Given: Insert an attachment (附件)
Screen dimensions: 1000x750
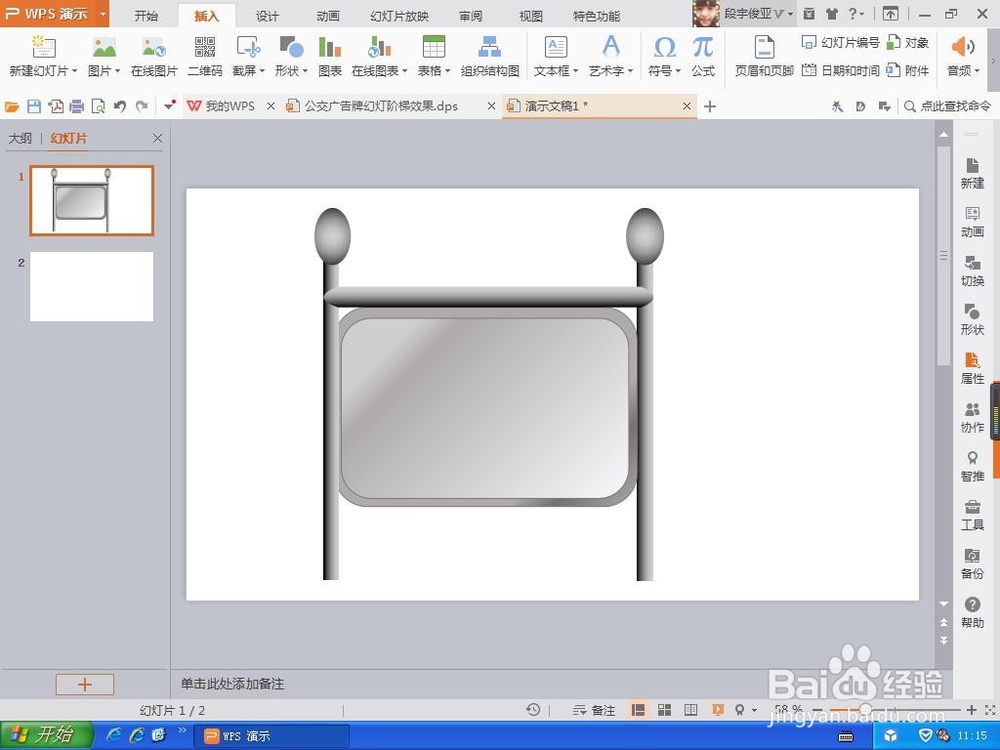Looking at the screenshot, I should click(908, 70).
